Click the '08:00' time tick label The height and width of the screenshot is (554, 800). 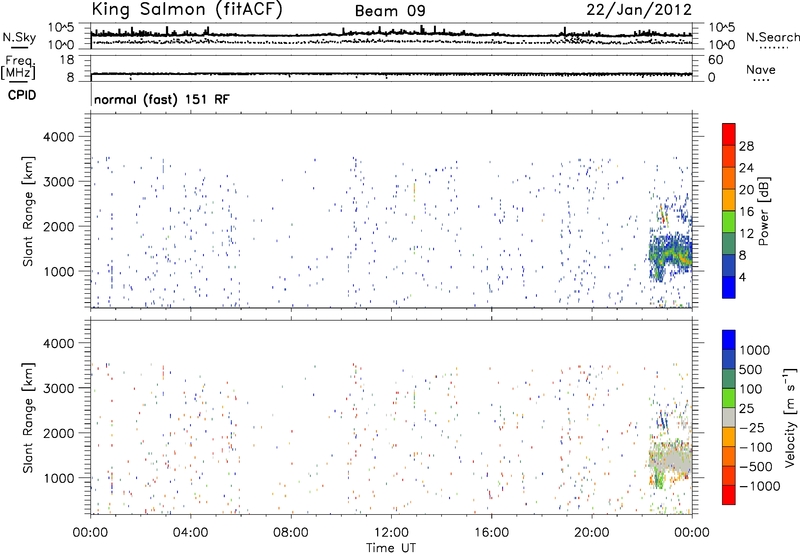pos(290,533)
